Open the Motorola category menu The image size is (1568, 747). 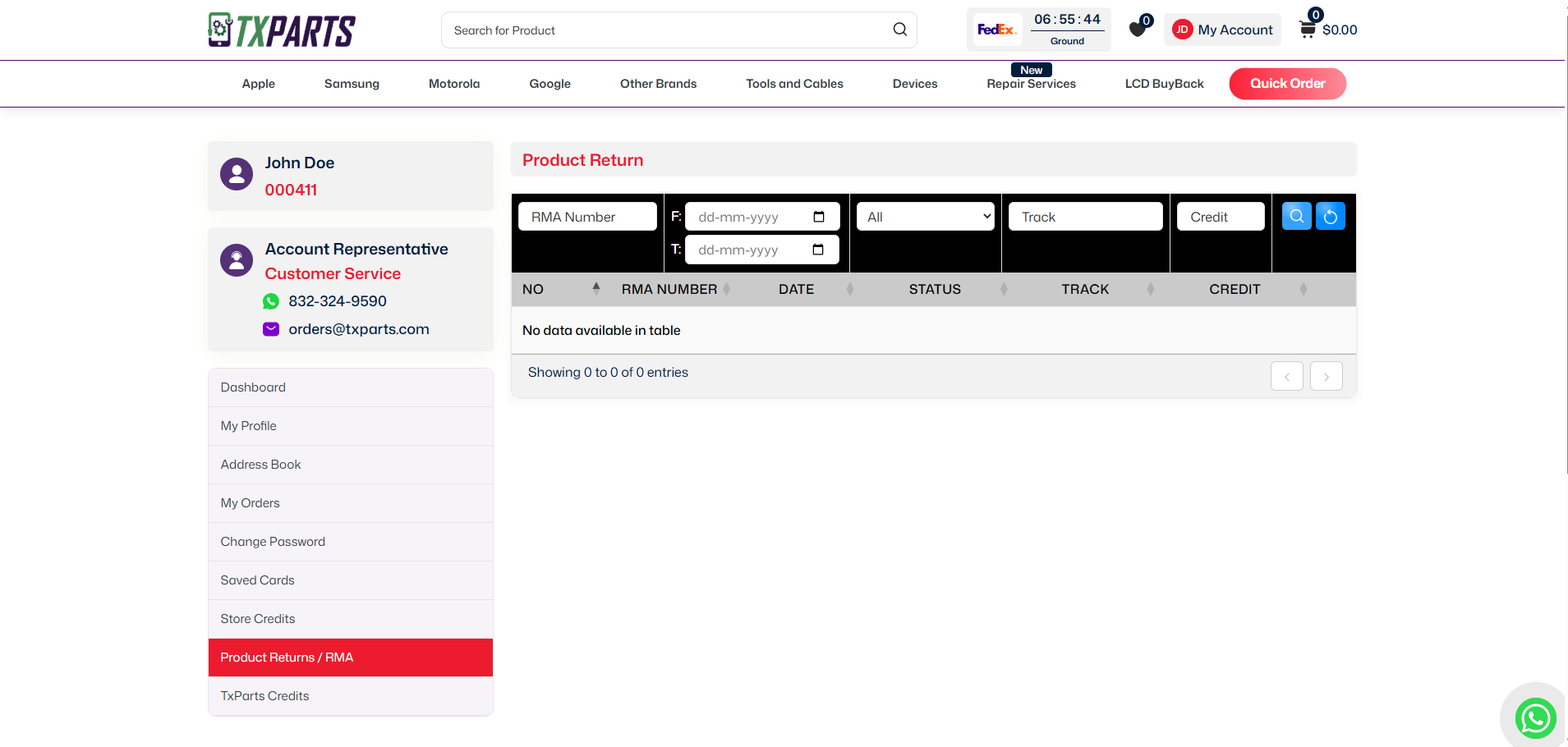(454, 84)
